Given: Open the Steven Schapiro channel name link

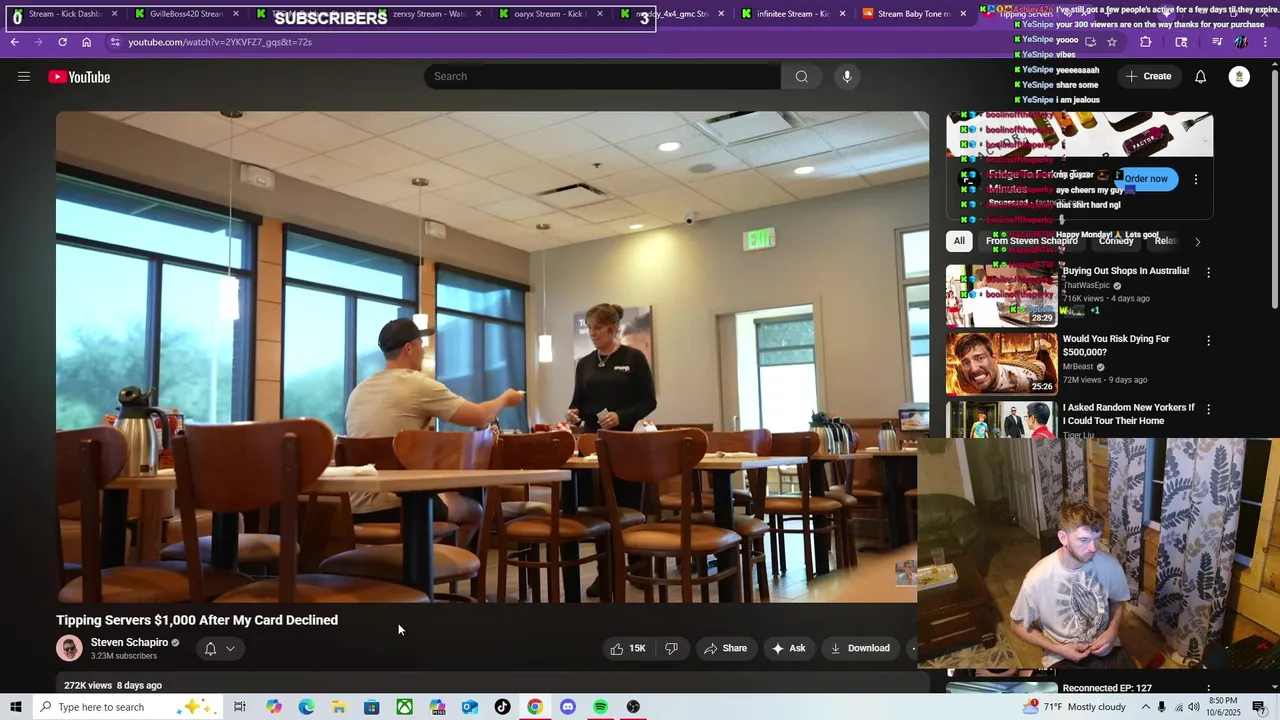Looking at the screenshot, I should pos(129,643).
